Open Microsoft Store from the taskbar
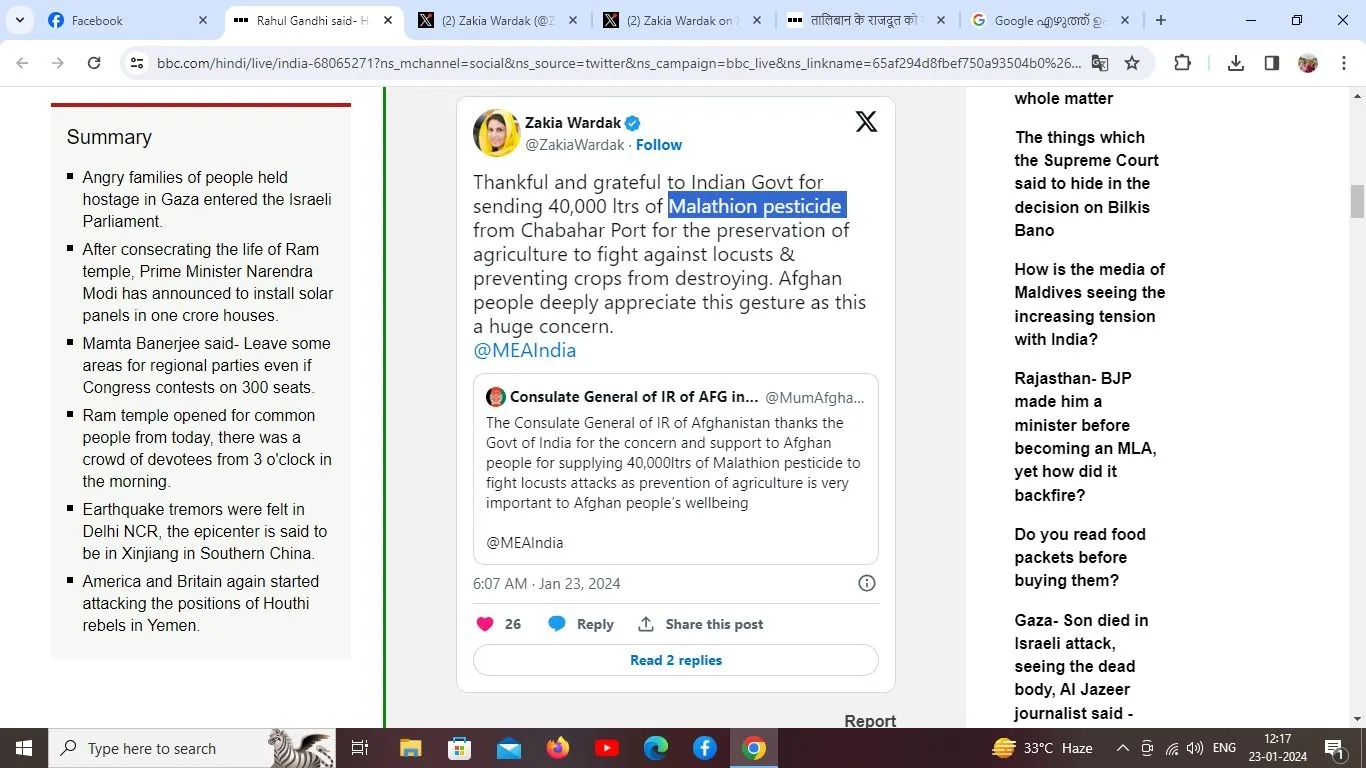The height and width of the screenshot is (768, 1366). (x=459, y=748)
